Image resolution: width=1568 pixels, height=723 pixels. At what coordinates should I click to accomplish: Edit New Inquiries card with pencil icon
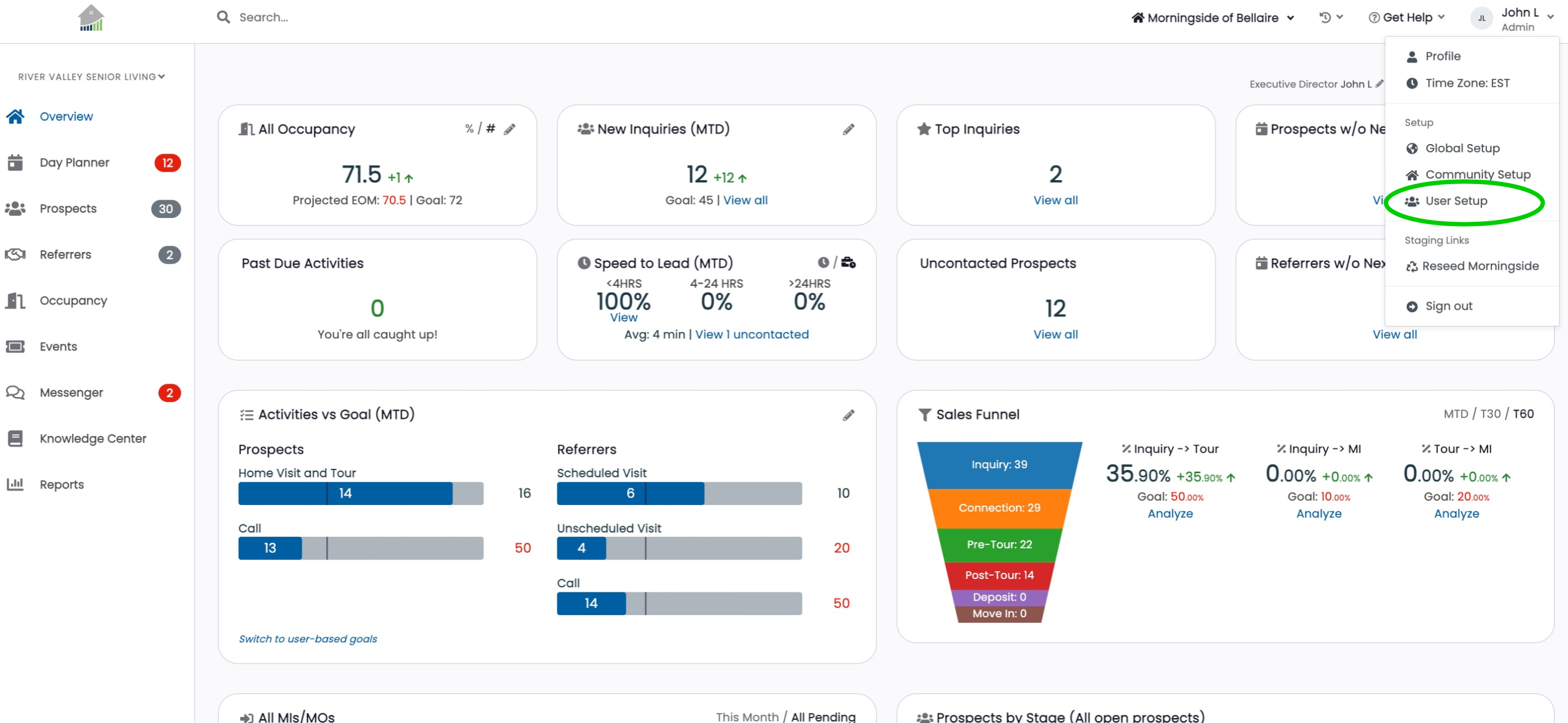pos(849,129)
